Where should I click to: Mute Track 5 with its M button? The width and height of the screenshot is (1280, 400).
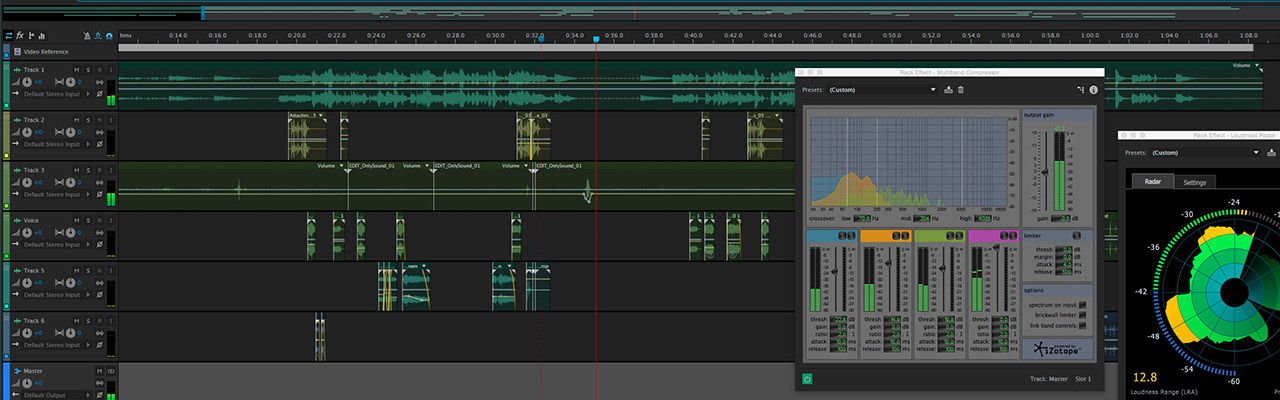pos(76,270)
